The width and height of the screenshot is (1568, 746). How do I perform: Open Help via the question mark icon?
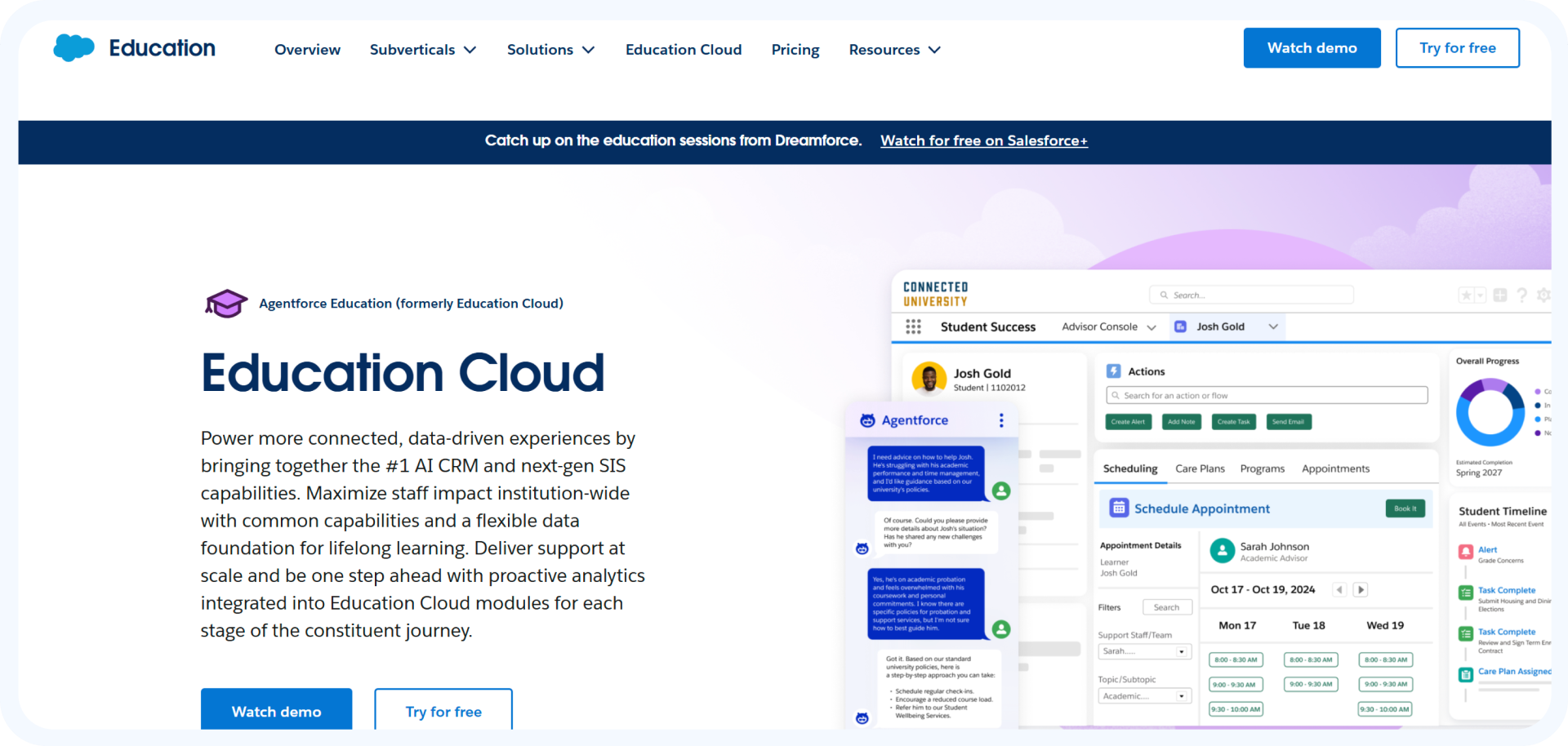coord(1521,295)
